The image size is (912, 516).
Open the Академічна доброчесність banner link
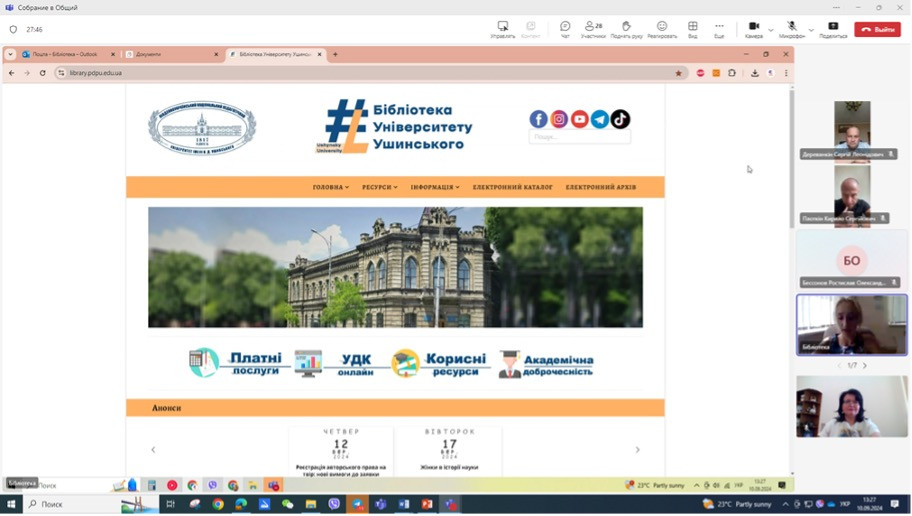coord(546,365)
